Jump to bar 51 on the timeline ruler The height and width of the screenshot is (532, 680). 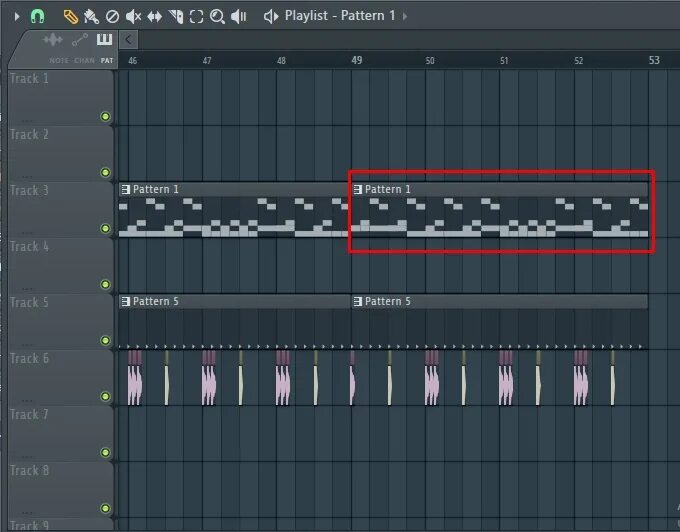coord(504,61)
